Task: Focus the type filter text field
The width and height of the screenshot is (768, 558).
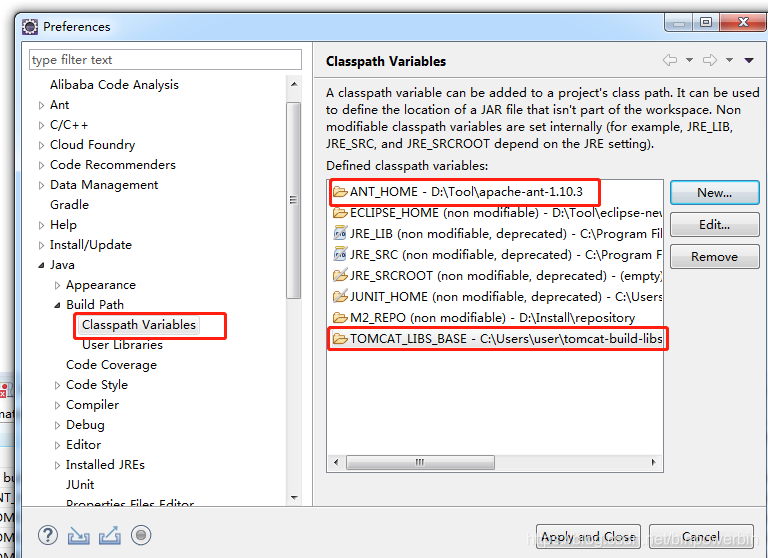Action: [x=165, y=60]
